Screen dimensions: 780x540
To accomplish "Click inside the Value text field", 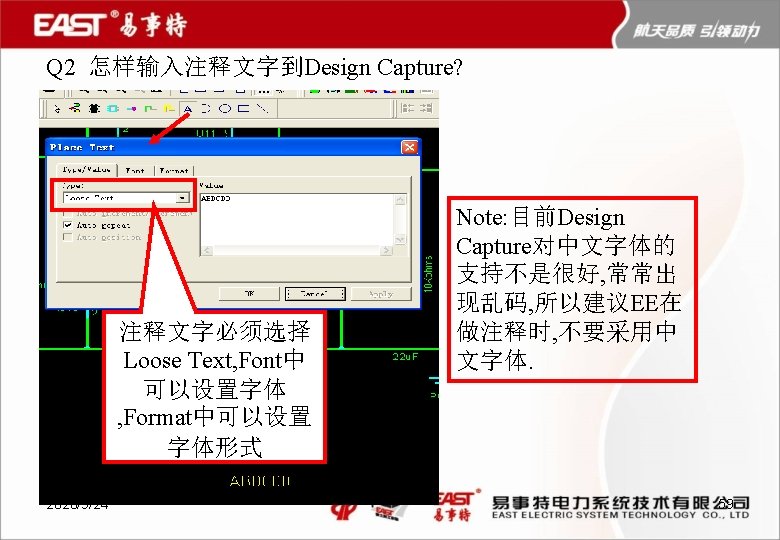I will [x=297, y=220].
